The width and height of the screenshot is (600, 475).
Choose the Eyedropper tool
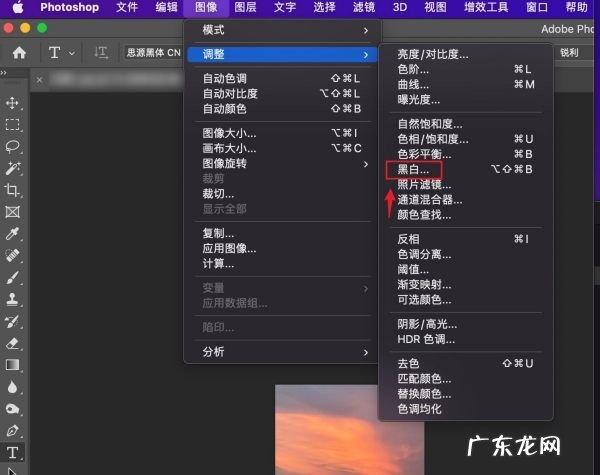[x=13, y=233]
